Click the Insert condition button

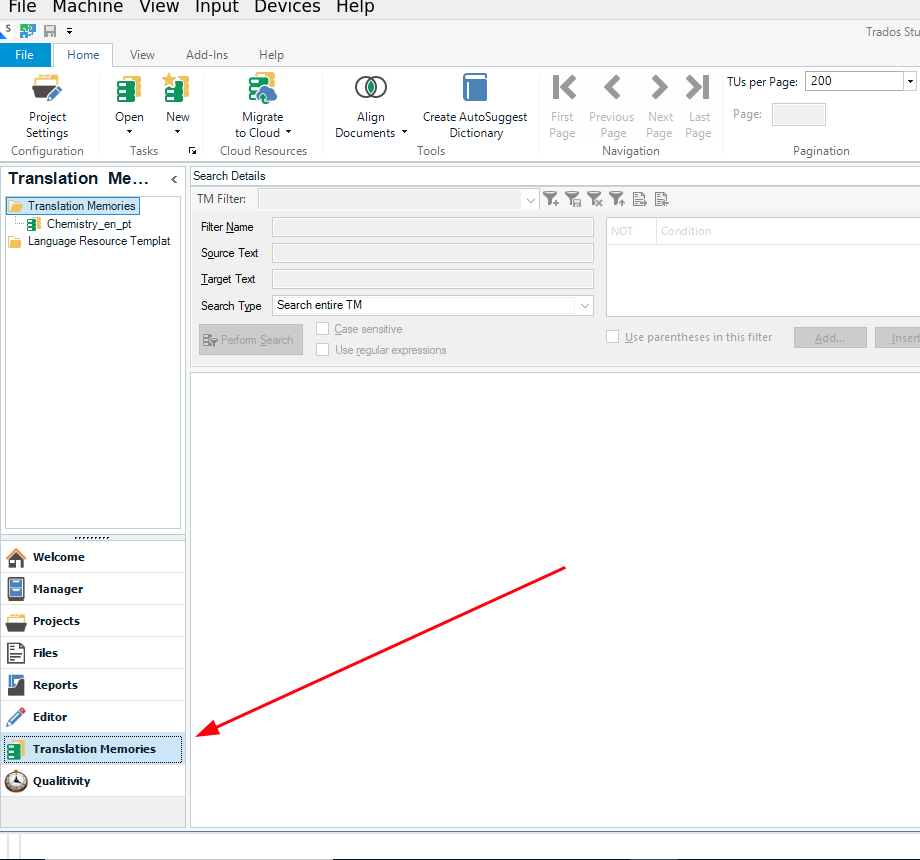pyautogui.click(x=898, y=338)
